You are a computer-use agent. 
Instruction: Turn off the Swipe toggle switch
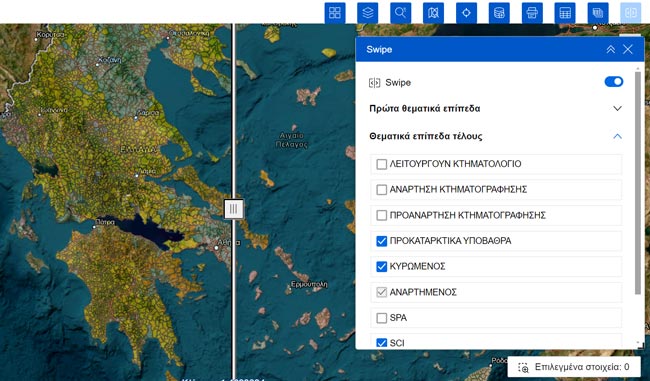(x=614, y=82)
